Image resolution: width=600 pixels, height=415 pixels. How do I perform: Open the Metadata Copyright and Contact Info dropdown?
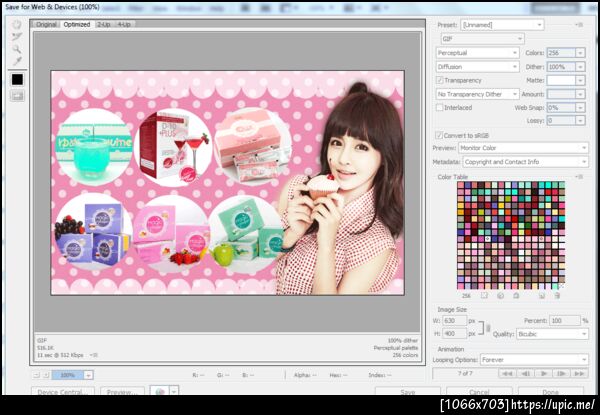coord(525,162)
